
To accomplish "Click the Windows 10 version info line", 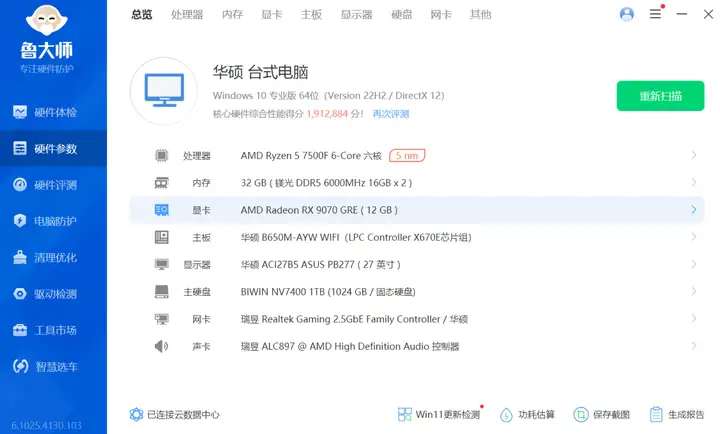I will coord(328,96).
